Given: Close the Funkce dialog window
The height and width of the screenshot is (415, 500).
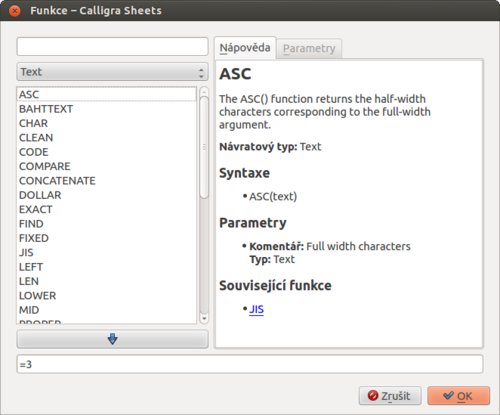Looking at the screenshot, I should tap(14, 11).
